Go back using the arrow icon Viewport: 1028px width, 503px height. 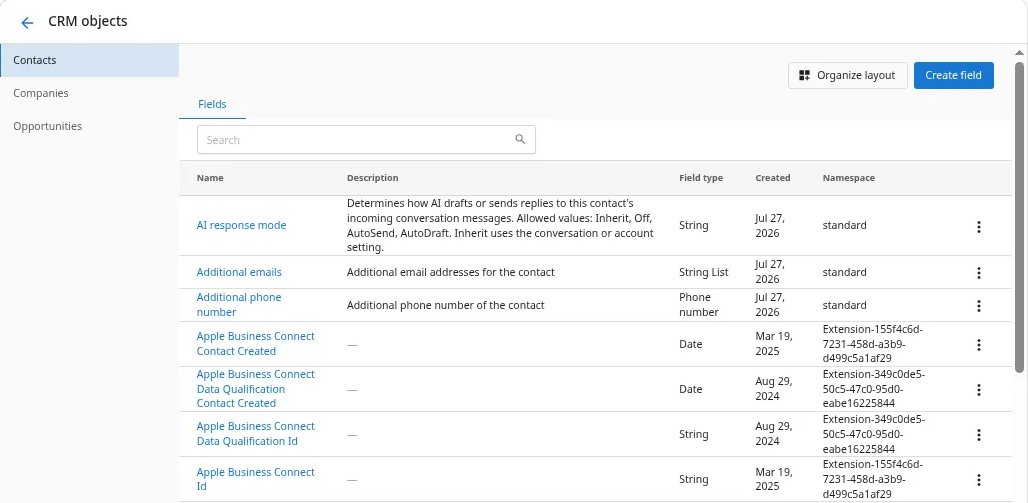pos(27,23)
